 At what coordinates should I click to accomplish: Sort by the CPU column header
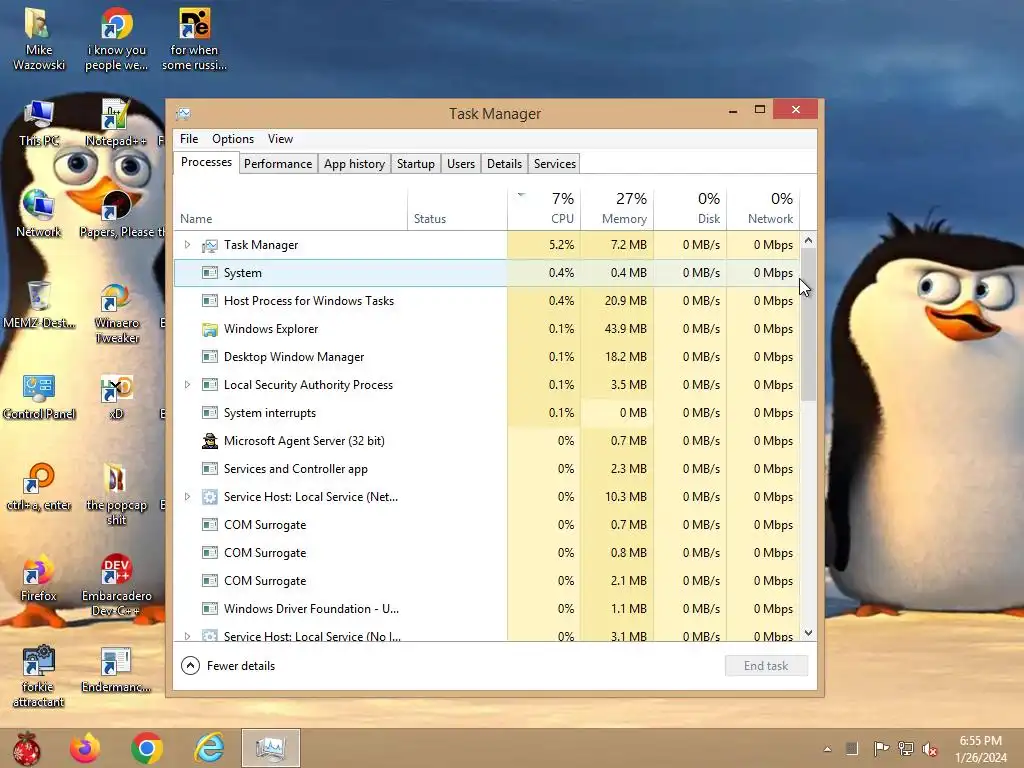(x=544, y=208)
